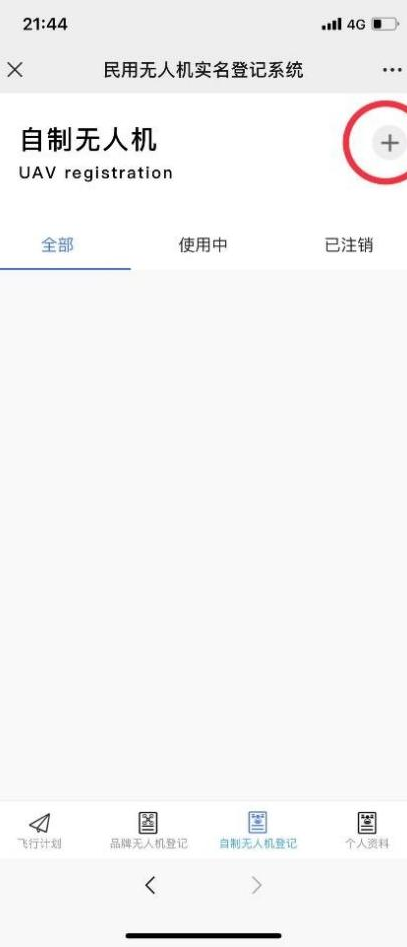Go to 品牌无人机登记 text label

click(x=149, y=844)
